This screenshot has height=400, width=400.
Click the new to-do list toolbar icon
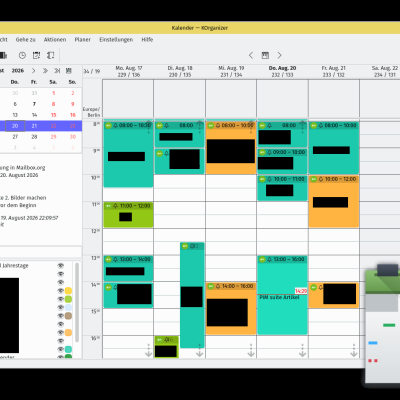pyautogui.click(x=50, y=55)
